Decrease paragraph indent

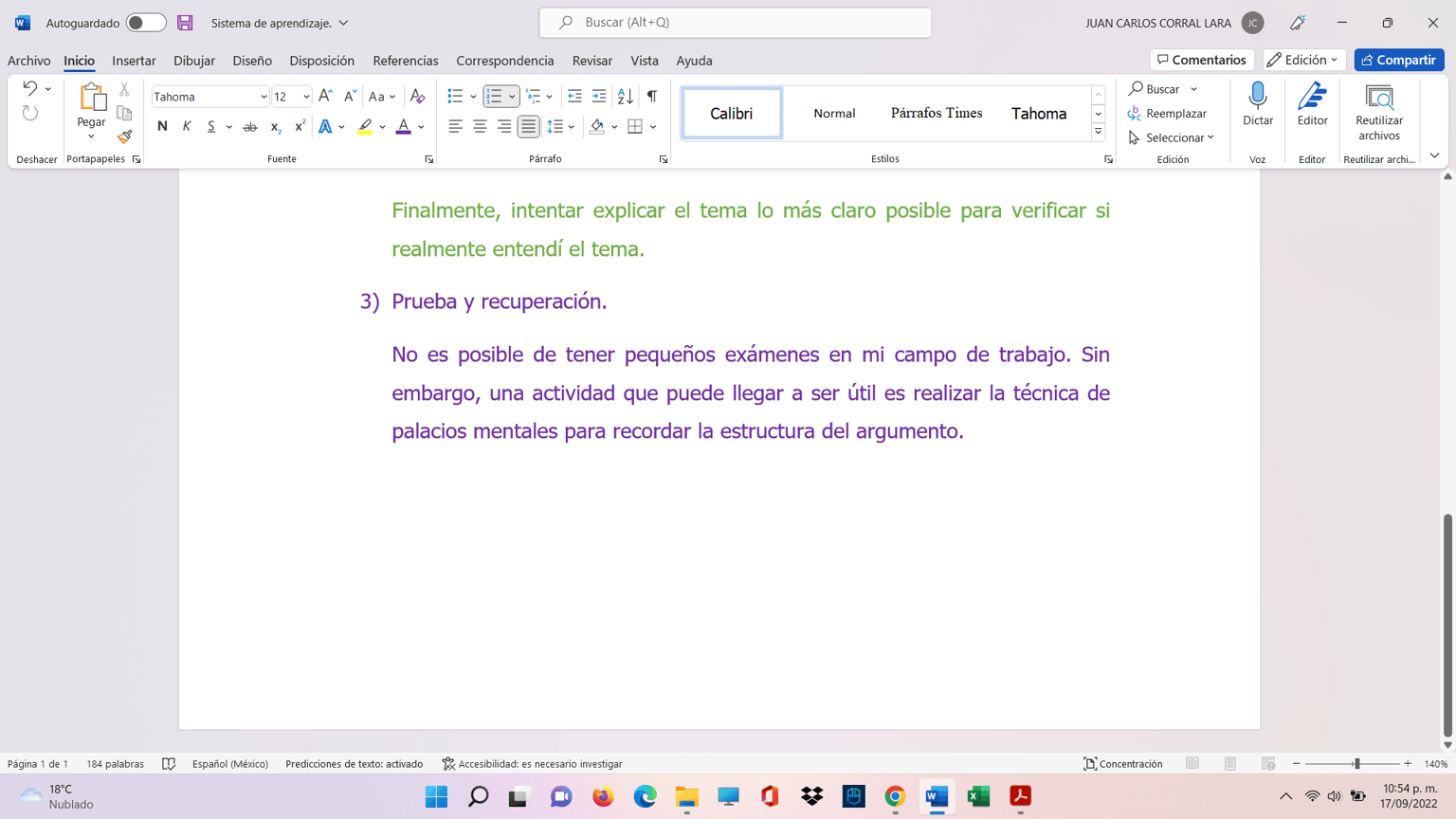(x=574, y=96)
